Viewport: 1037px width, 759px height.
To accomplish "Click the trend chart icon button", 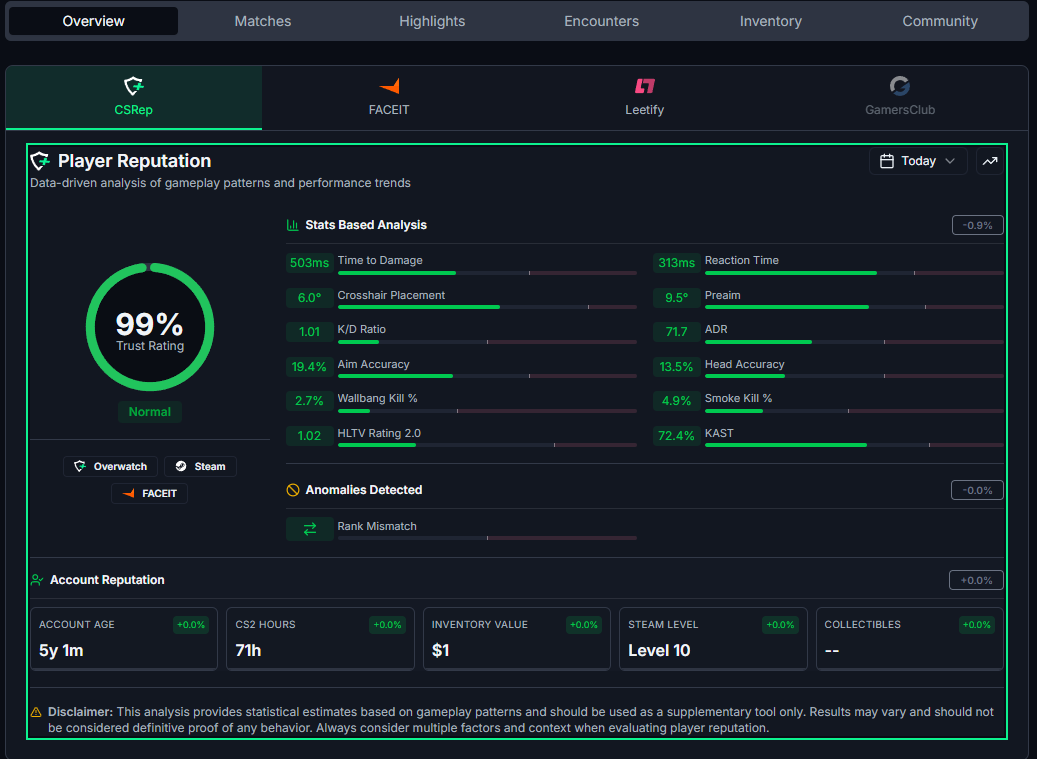I will [x=990, y=161].
